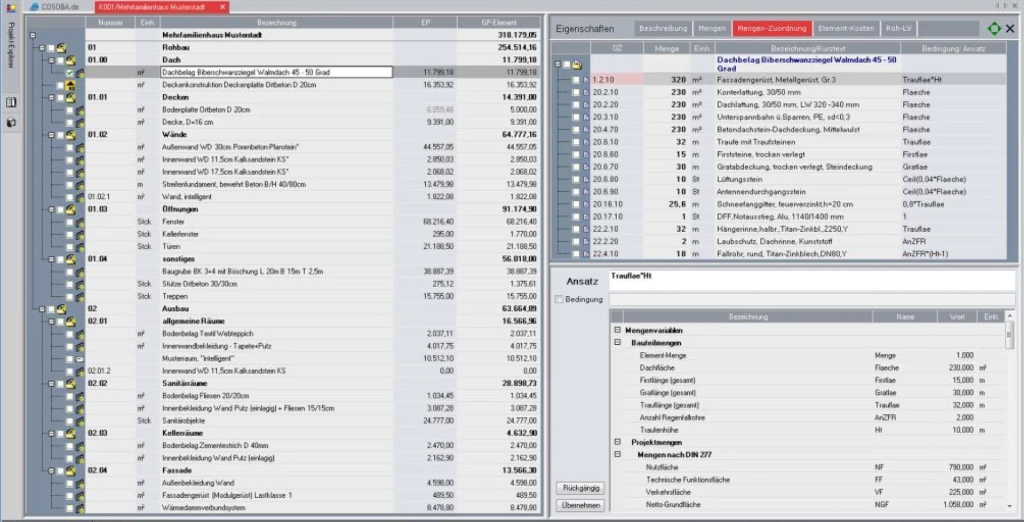Click the house icon on Deckenkonstruktion row
Screen dimensions: 1024x522
tap(70, 86)
